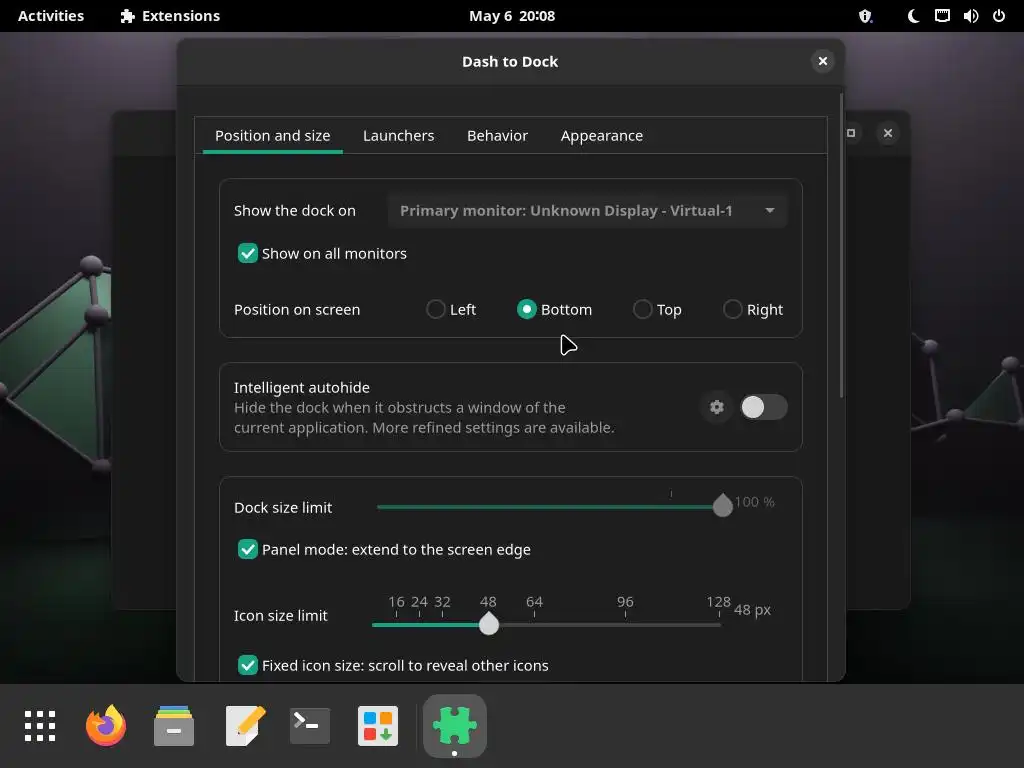This screenshot has width=1024, height=768.
Task: Open the Extensions app menu in top bar
Action: pos(170,16)
